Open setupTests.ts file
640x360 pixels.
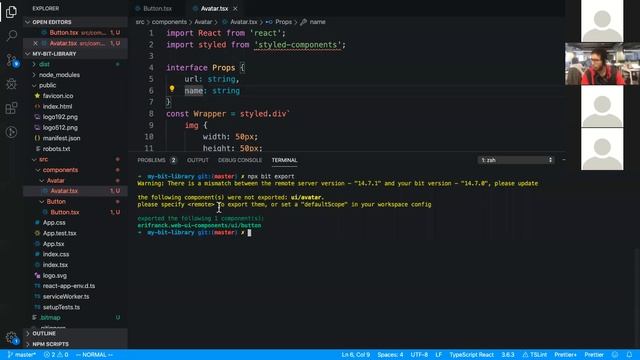click(x=61, y=307)
